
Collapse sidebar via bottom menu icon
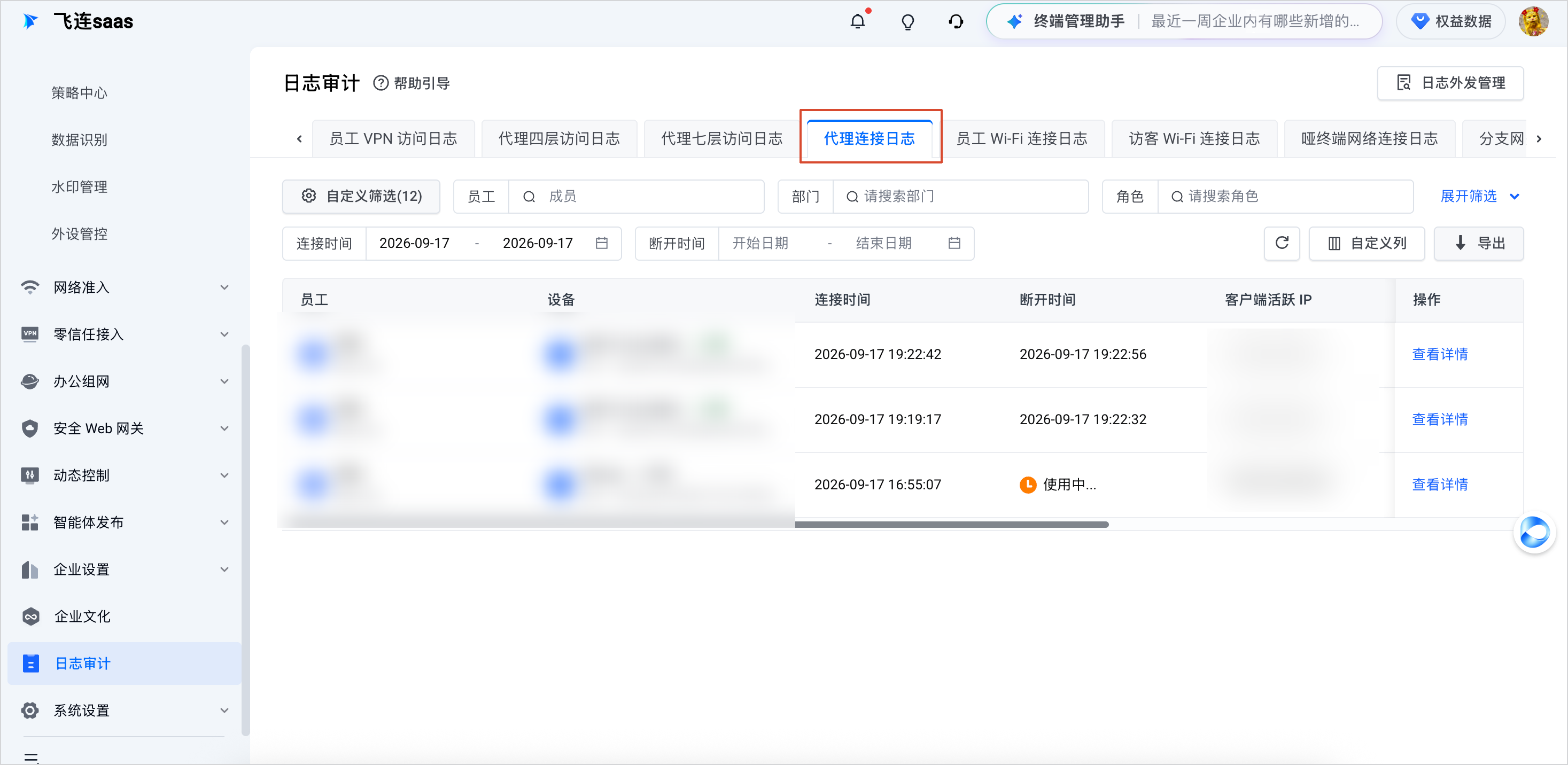tap(31, 758)
